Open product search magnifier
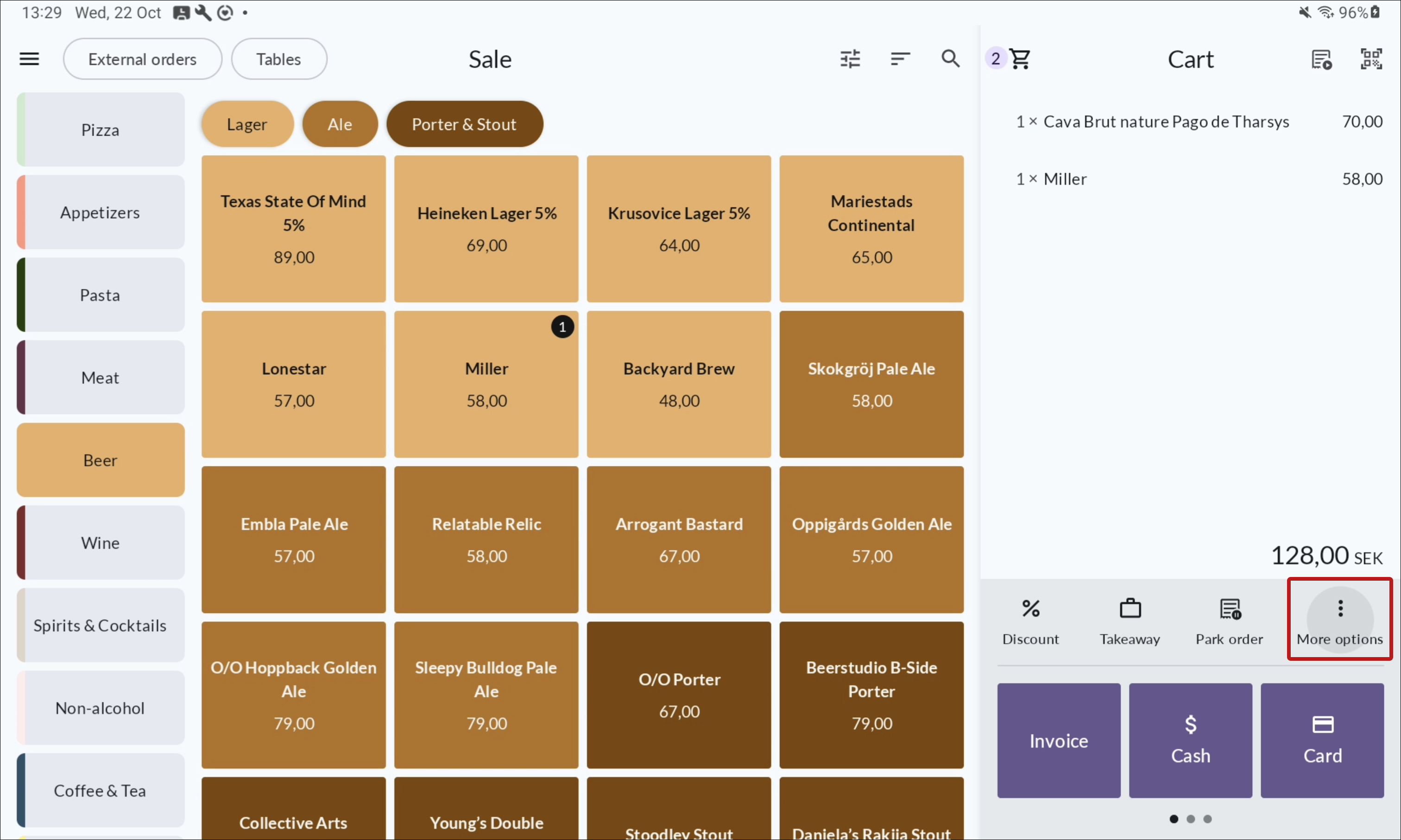 click(950, 59)
